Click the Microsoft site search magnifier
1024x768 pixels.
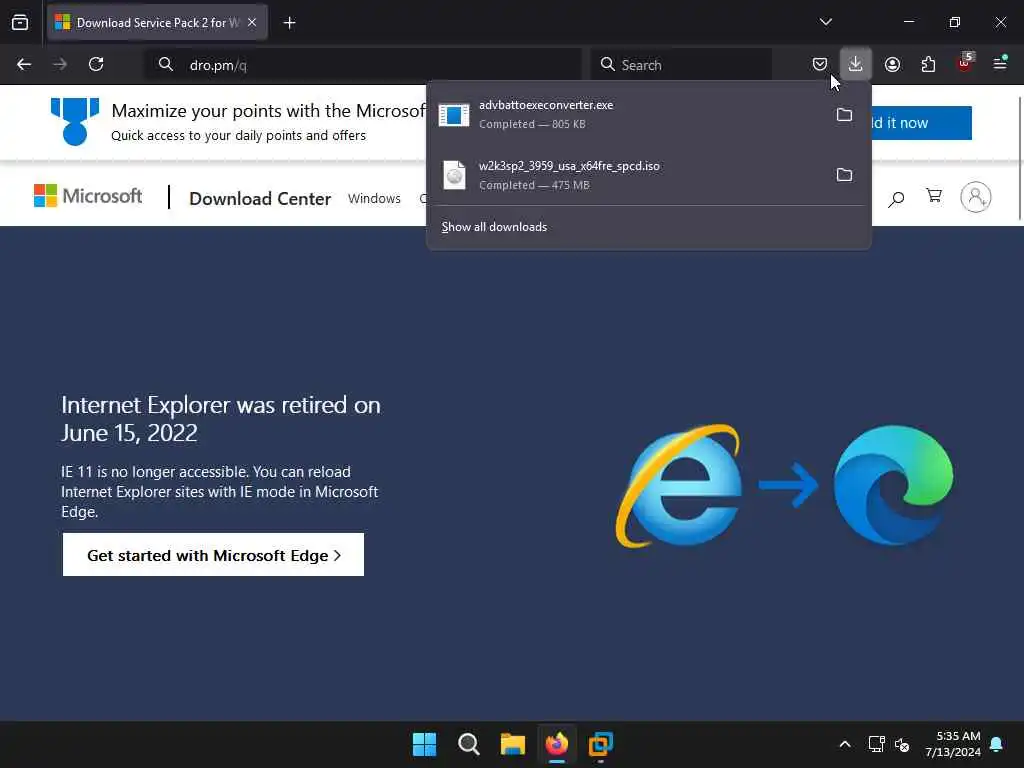(x=896, y=198)
